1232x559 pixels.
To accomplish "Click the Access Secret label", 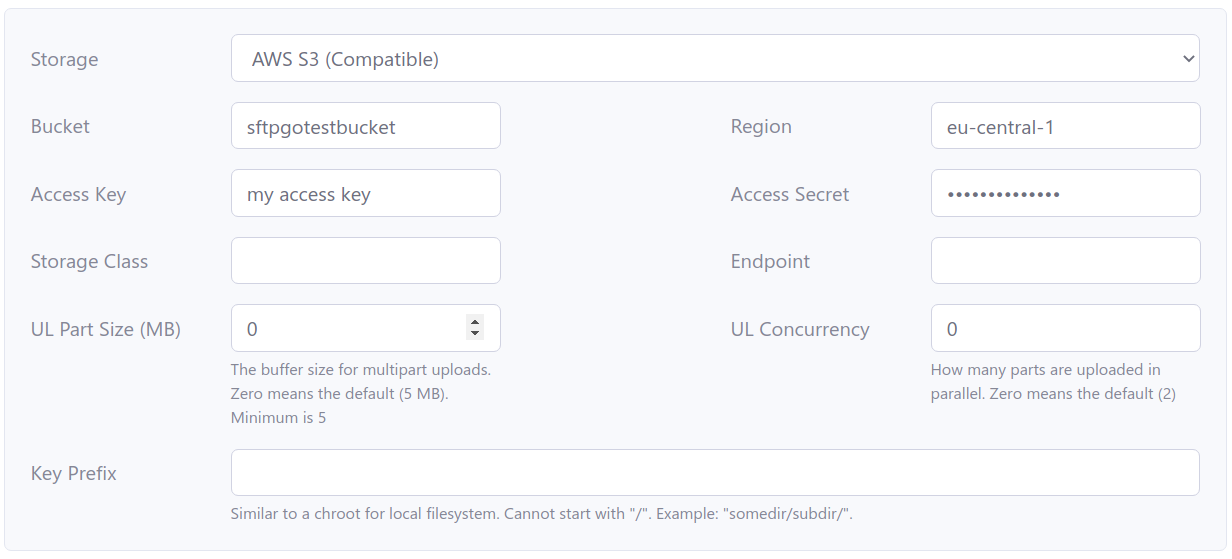I will point(789,194).
